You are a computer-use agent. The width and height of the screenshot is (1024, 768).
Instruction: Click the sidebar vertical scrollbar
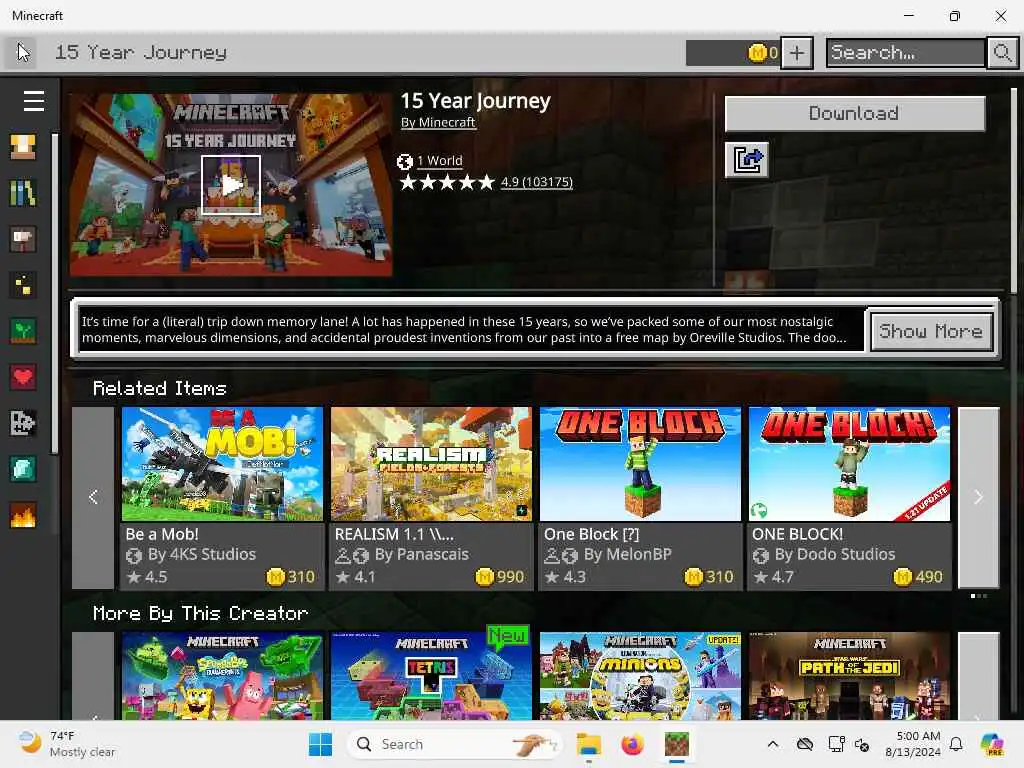55,294
